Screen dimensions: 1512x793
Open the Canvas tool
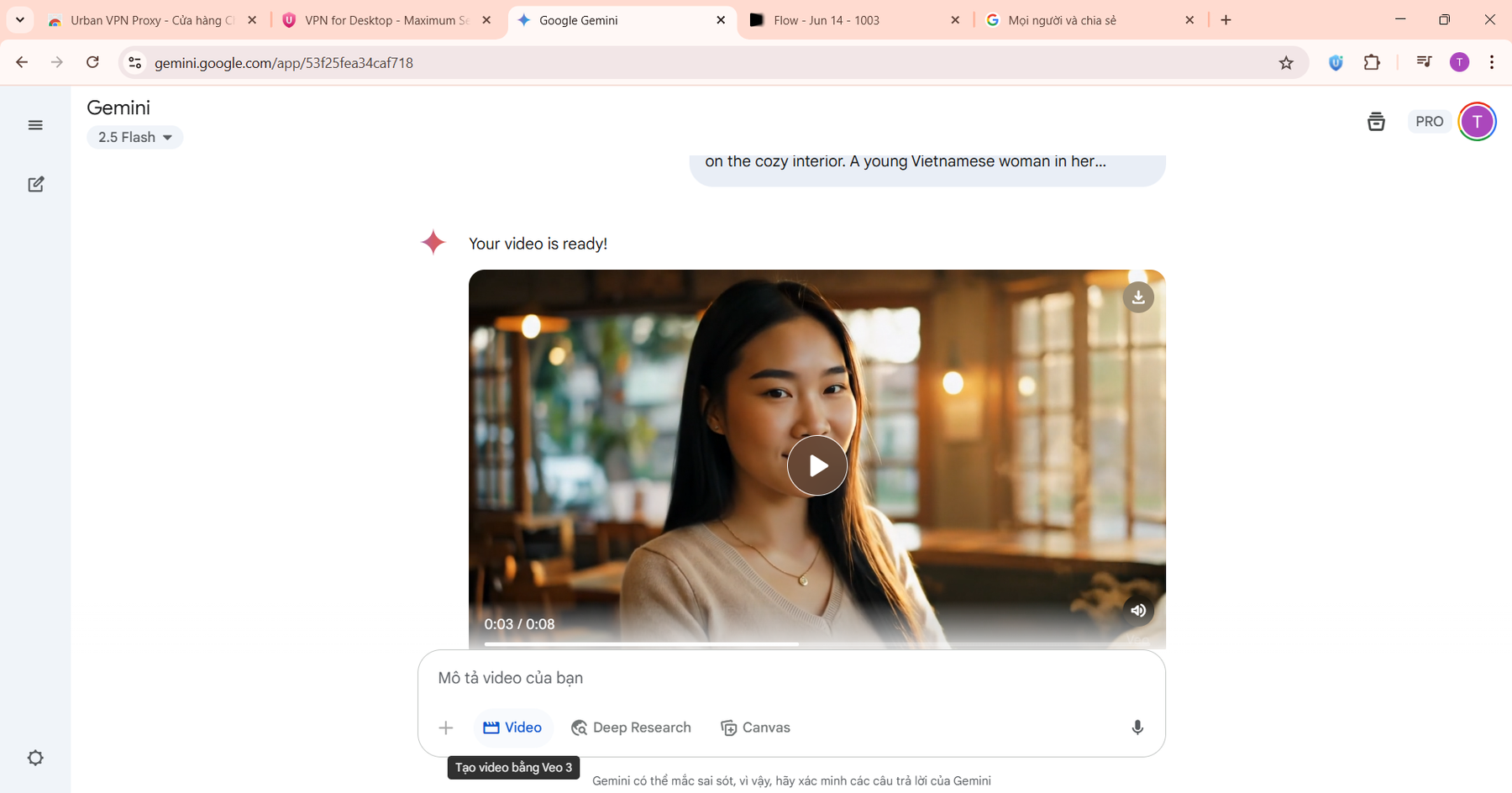pyautogui.click(x=755, y=727)
